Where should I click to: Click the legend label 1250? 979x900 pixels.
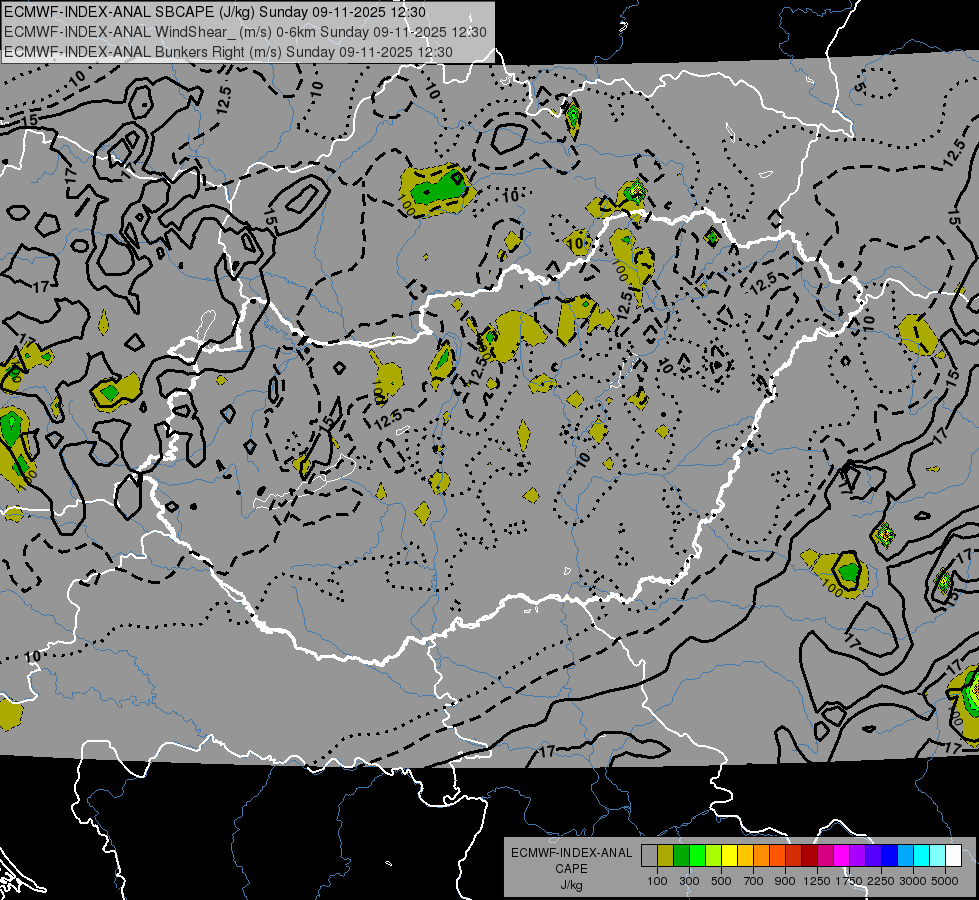click(817, 881)
